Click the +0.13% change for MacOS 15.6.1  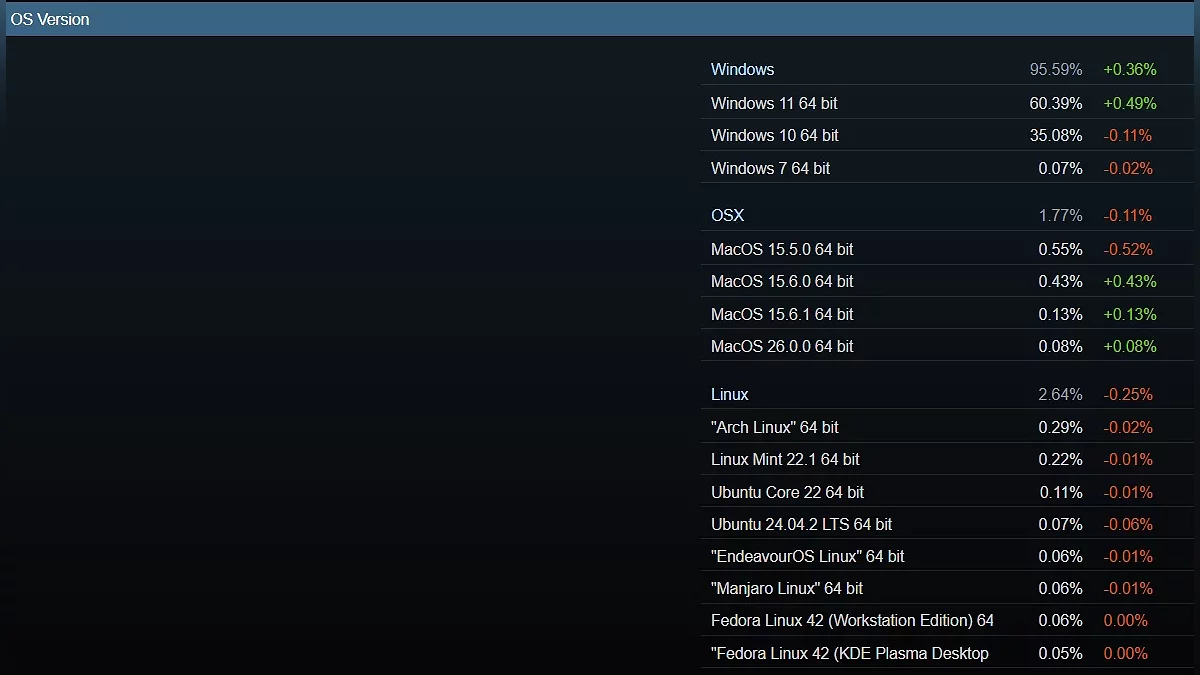click(1130, 314)
